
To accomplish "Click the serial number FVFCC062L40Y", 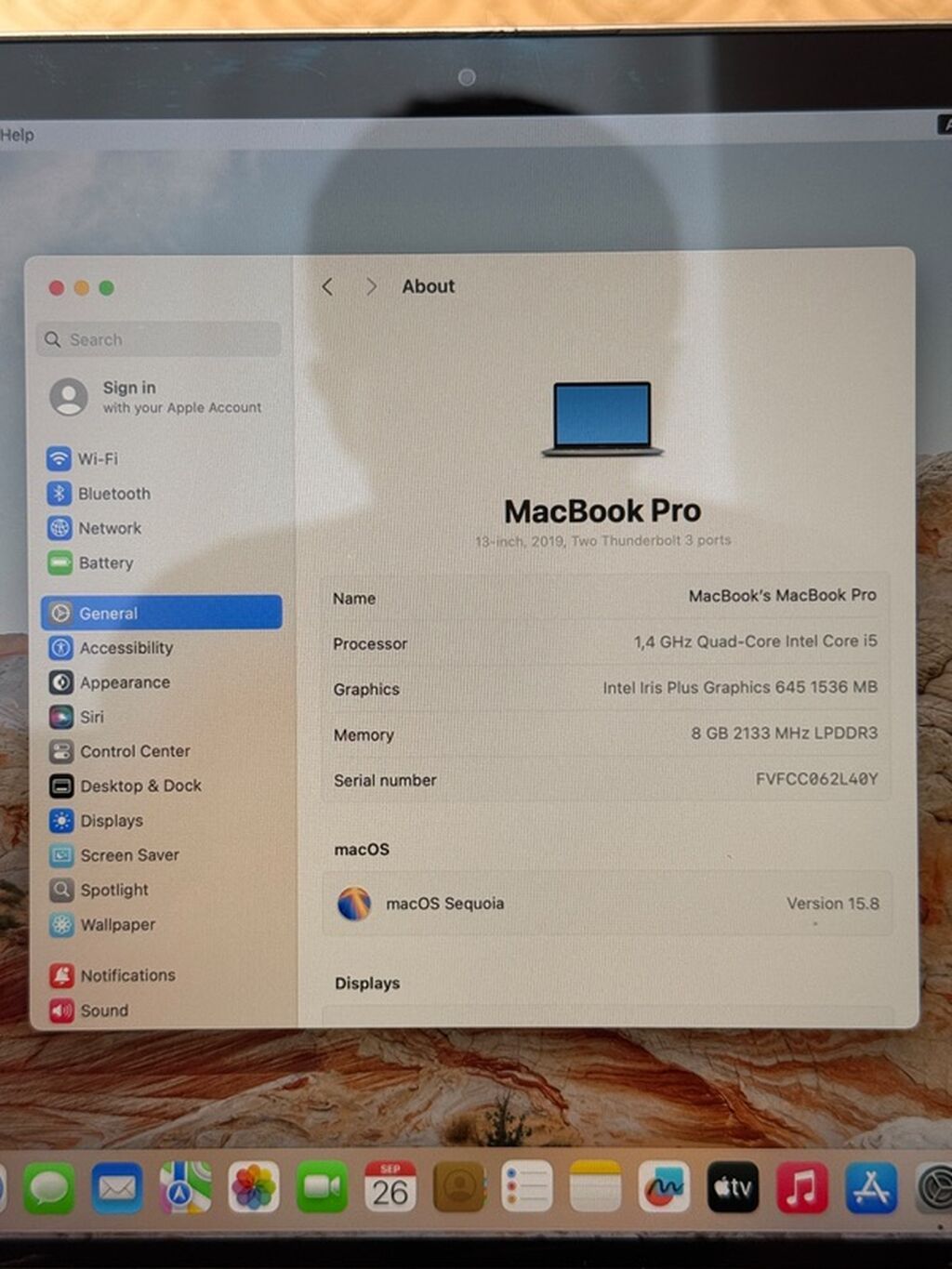I will click(816, 779).
